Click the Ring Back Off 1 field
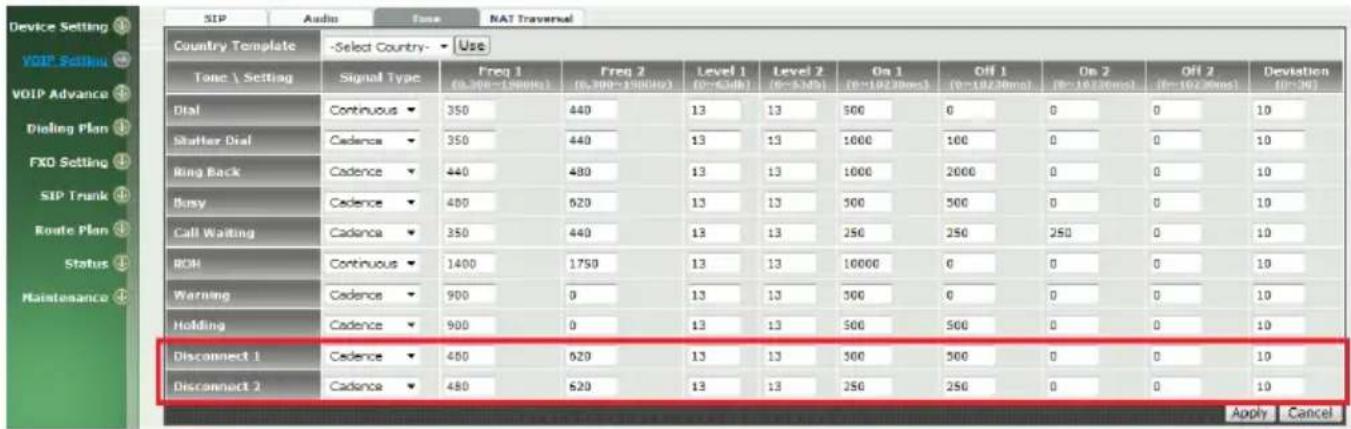The width and height of the screenshot is (1351, 429). click(969, 172)
